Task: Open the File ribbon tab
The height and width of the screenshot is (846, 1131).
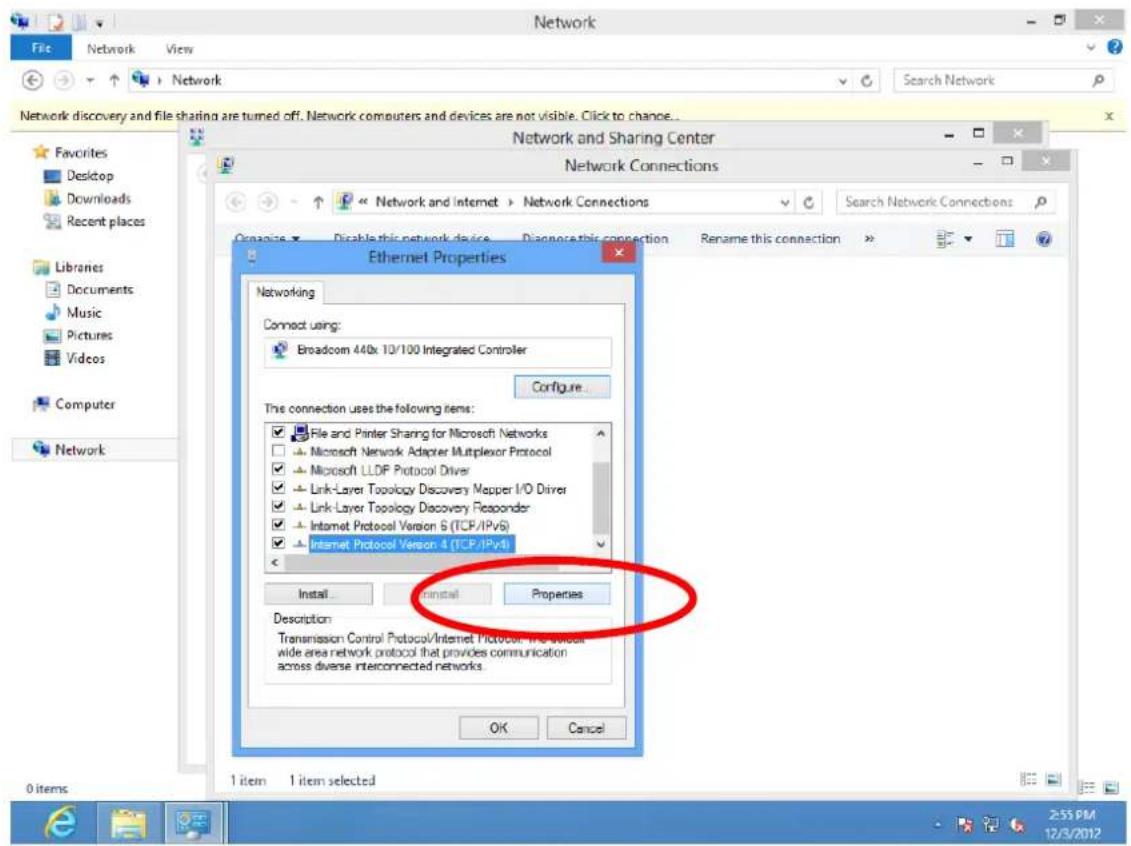Action: point(41,48)
